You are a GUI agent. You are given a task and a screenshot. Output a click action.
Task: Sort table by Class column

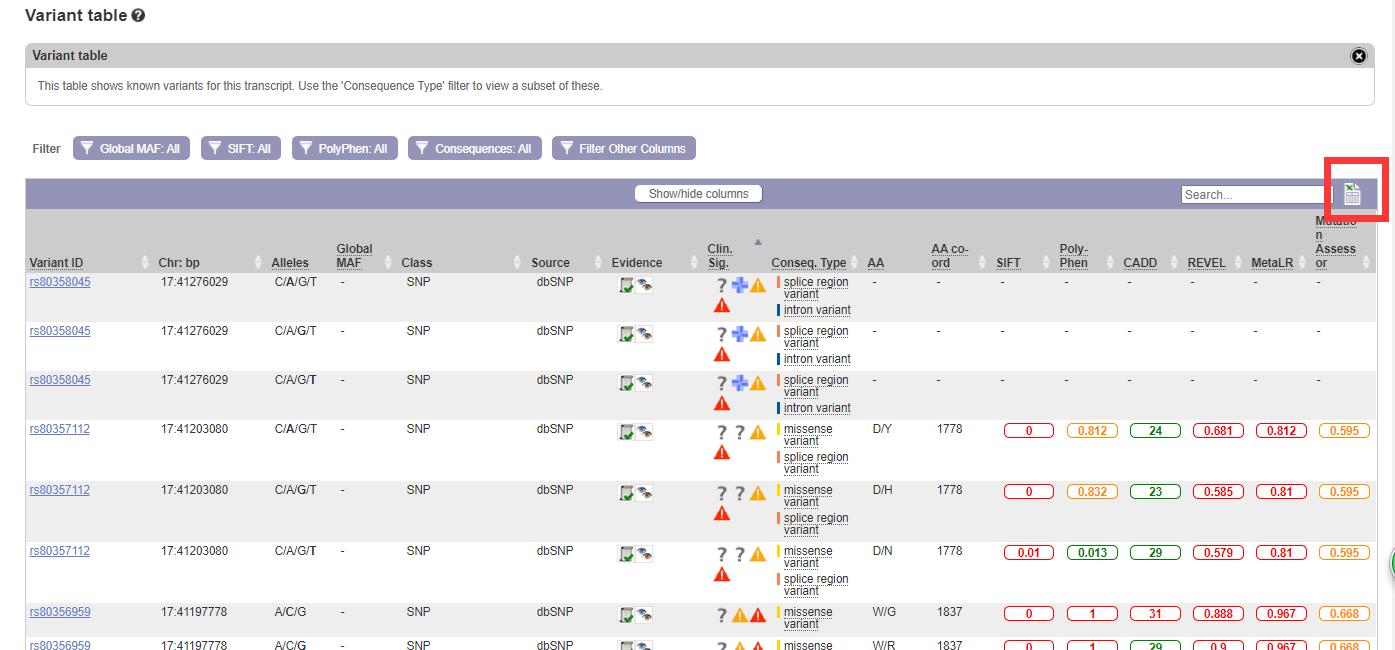pos(417,263)
